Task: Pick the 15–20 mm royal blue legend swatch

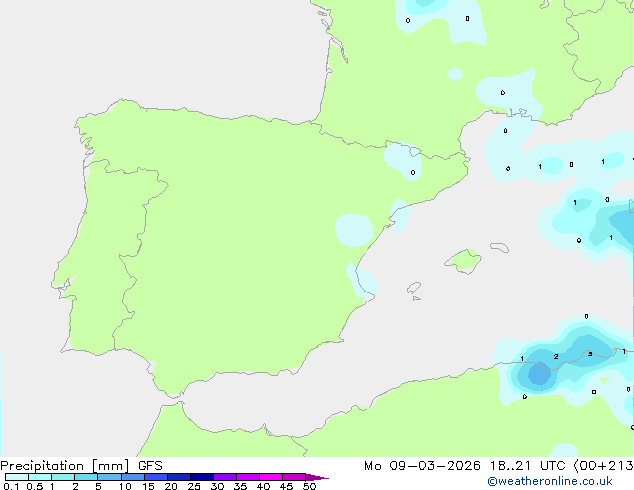Action: [x=156, y=477]
